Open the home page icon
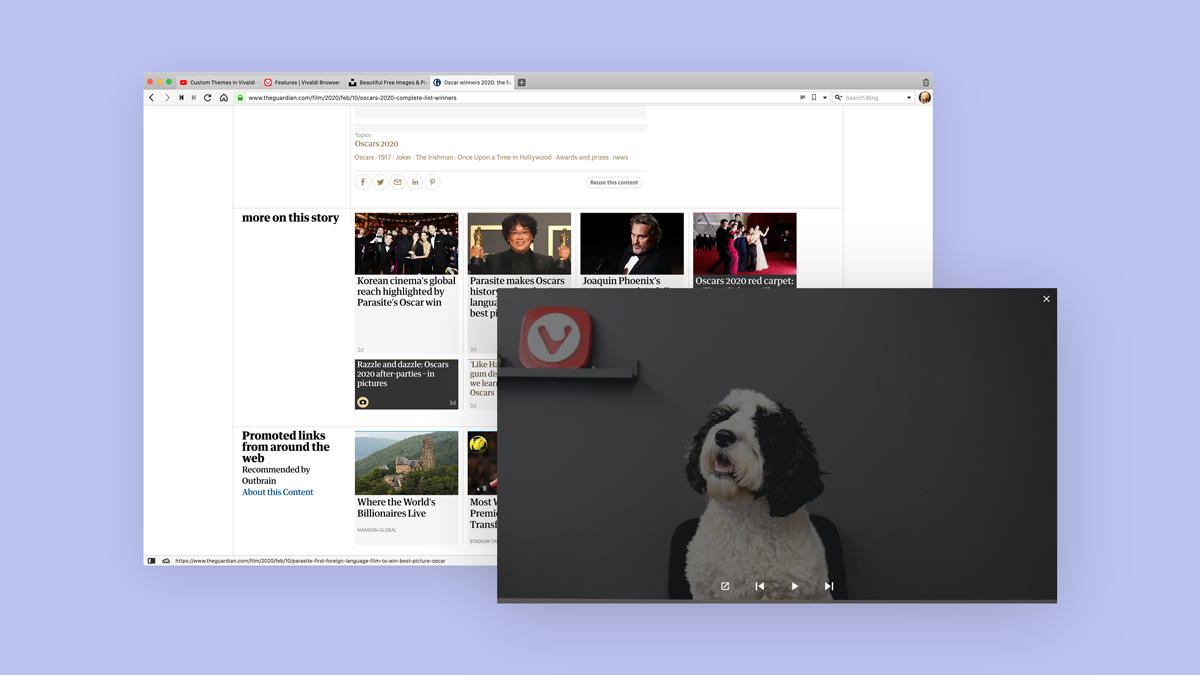Screen dimensions: 1200x675 pos(224,98)
